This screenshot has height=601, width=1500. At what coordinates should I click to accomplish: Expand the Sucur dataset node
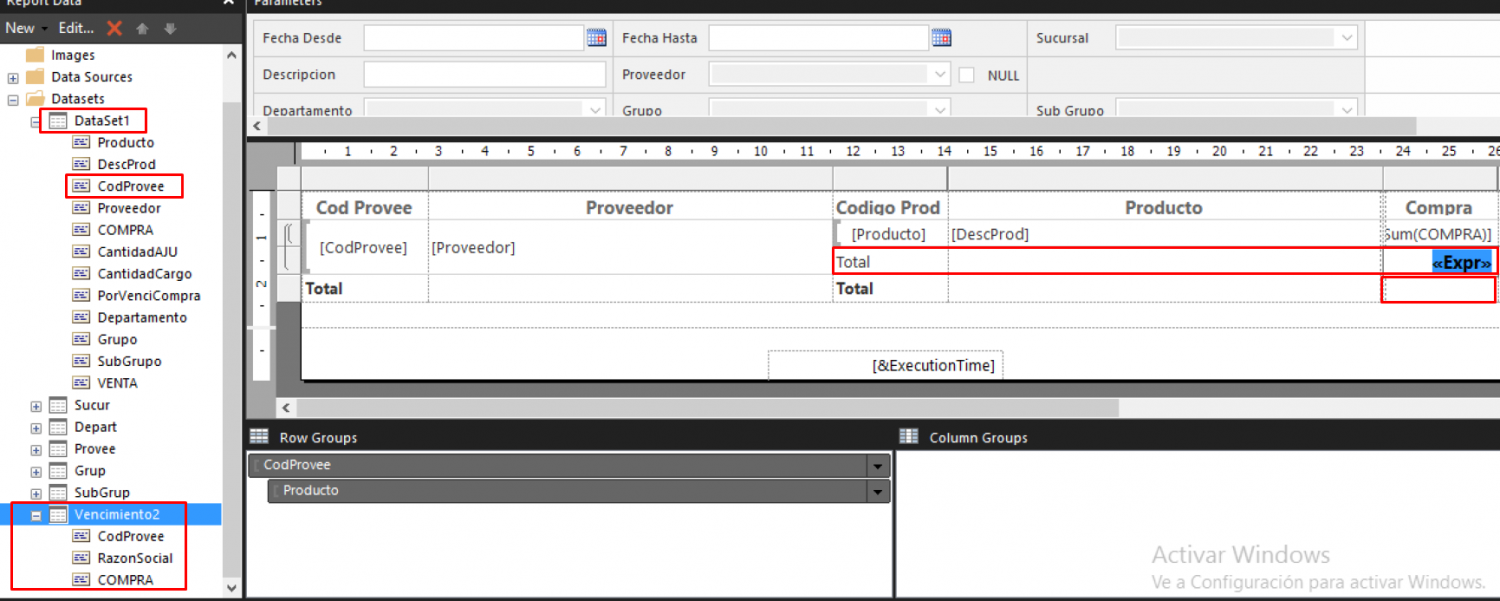coord(36,406)
